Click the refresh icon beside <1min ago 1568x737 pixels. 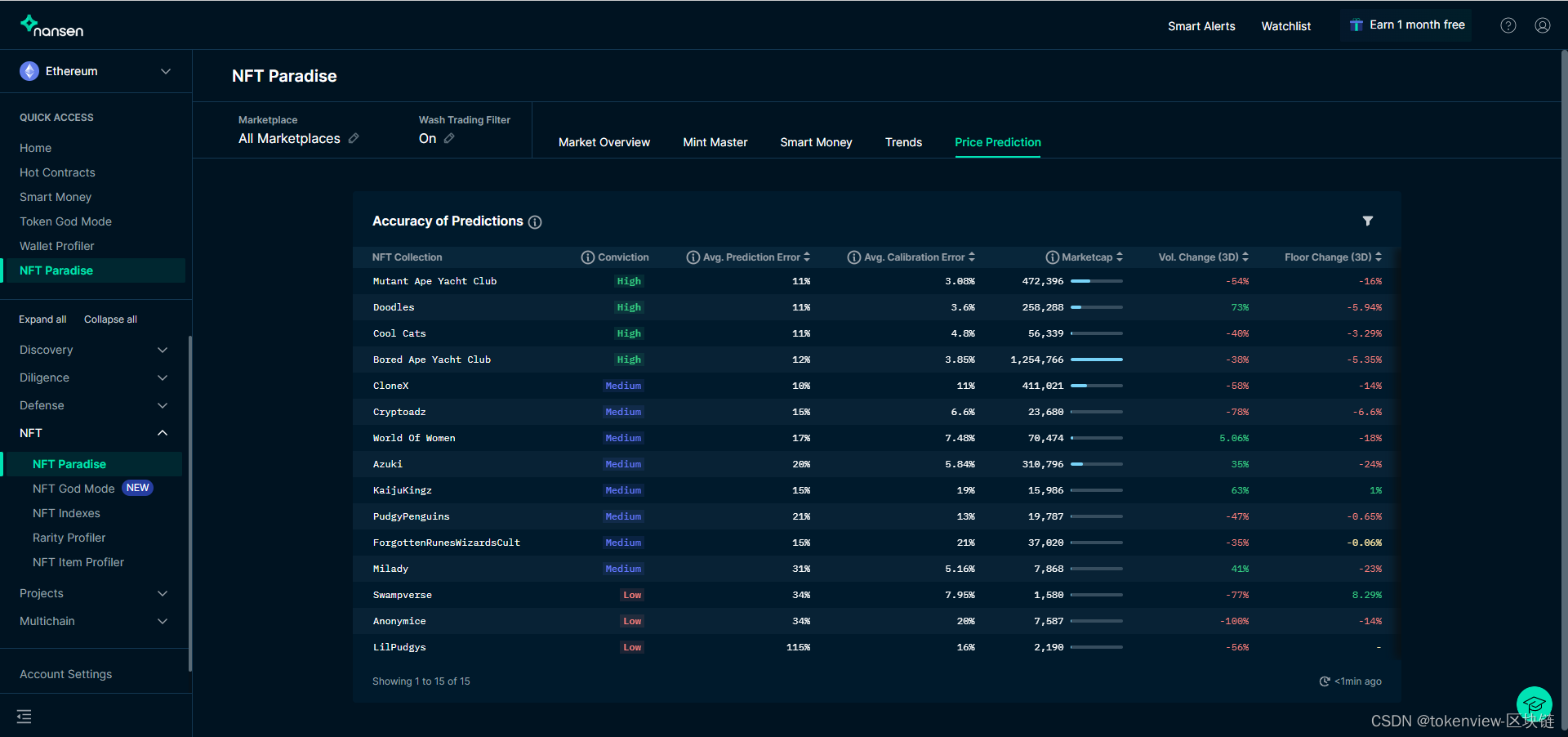(1325, 681)
